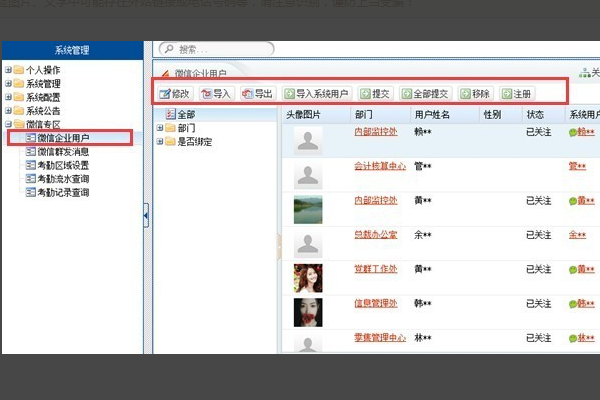The width and height of the screenshot is (600, 400).
Task: Open the 会计核算中心 department link
Action: (x=380, y=166)
